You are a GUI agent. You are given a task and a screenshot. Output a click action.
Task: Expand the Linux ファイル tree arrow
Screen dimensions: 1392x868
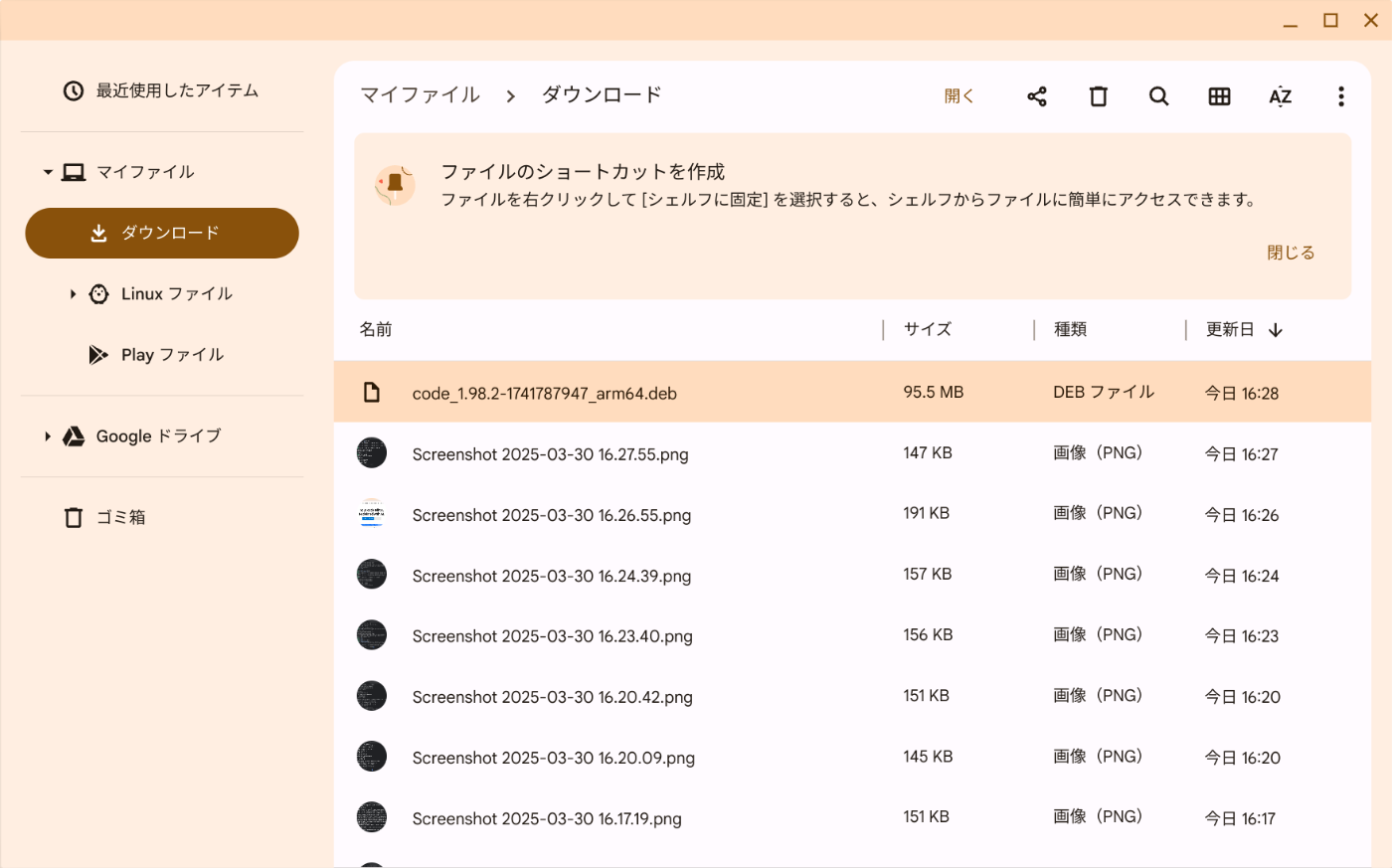73,294
